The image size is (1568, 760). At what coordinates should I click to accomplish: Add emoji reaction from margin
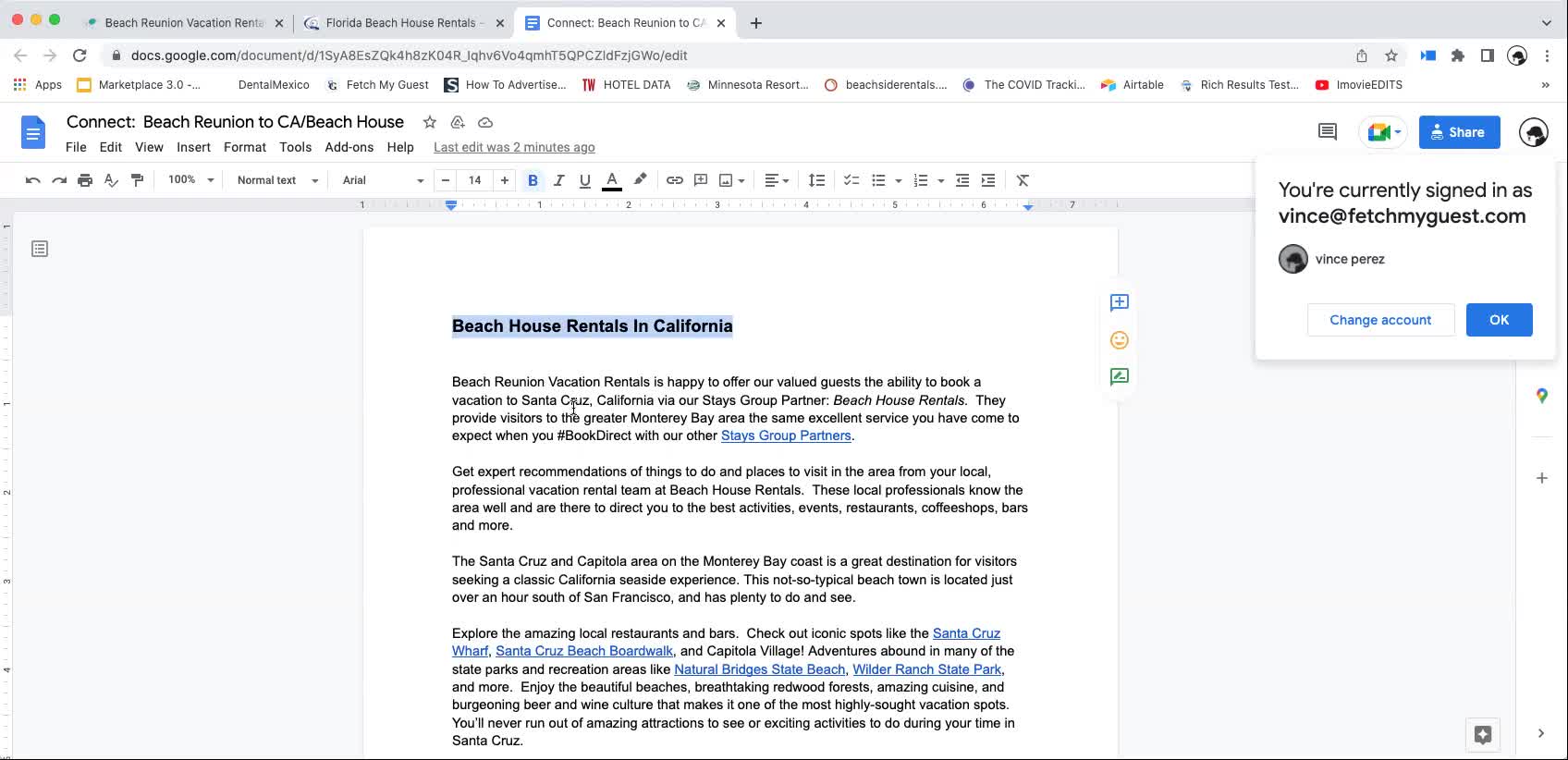1119,340
